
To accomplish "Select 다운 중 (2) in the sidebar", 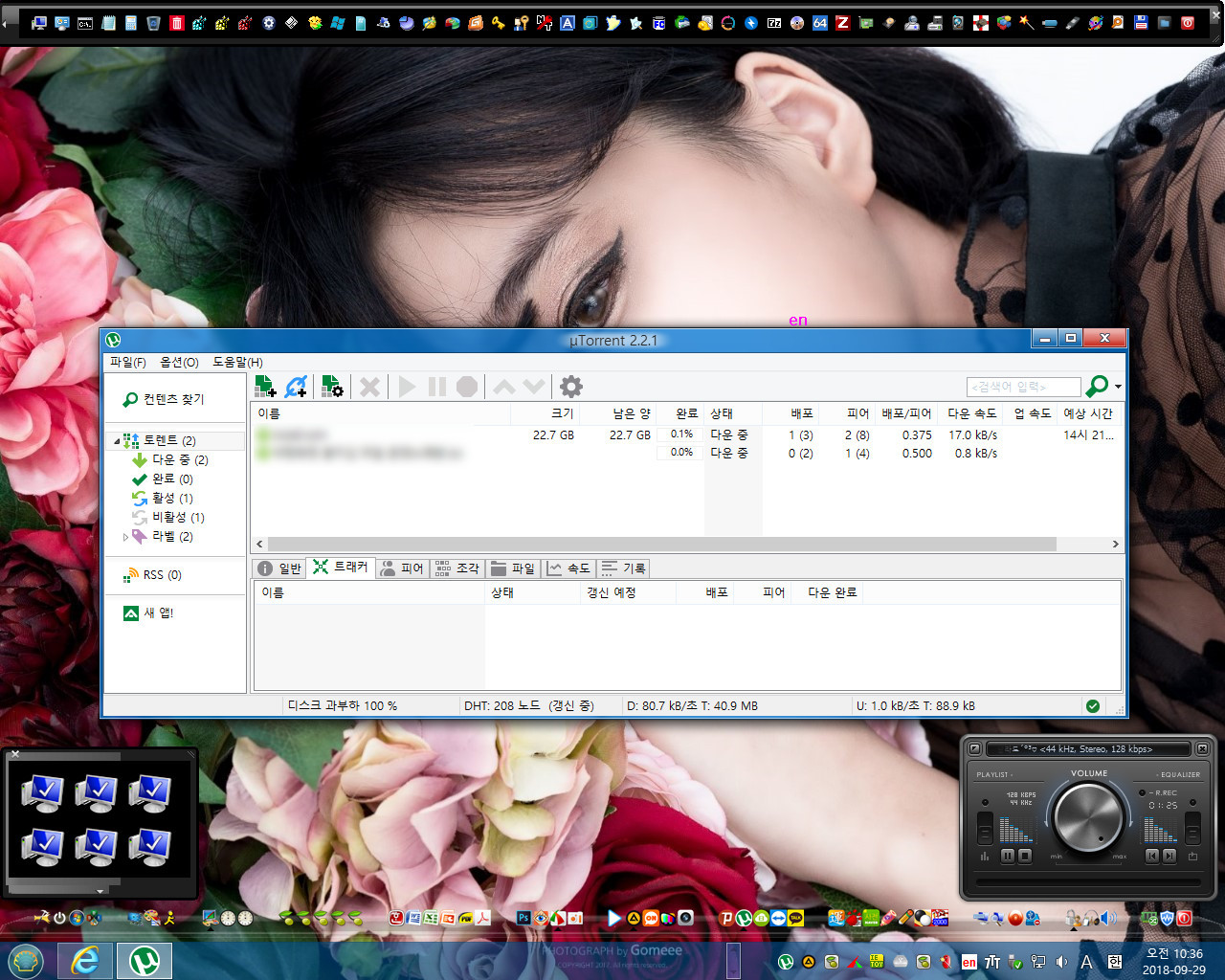I will point(170,459).
